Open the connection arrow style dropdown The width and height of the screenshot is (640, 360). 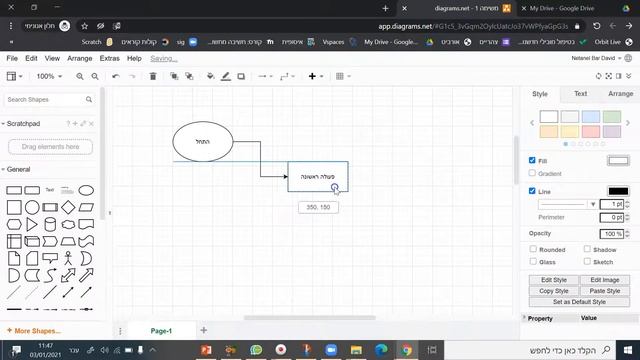coord(265,76)
